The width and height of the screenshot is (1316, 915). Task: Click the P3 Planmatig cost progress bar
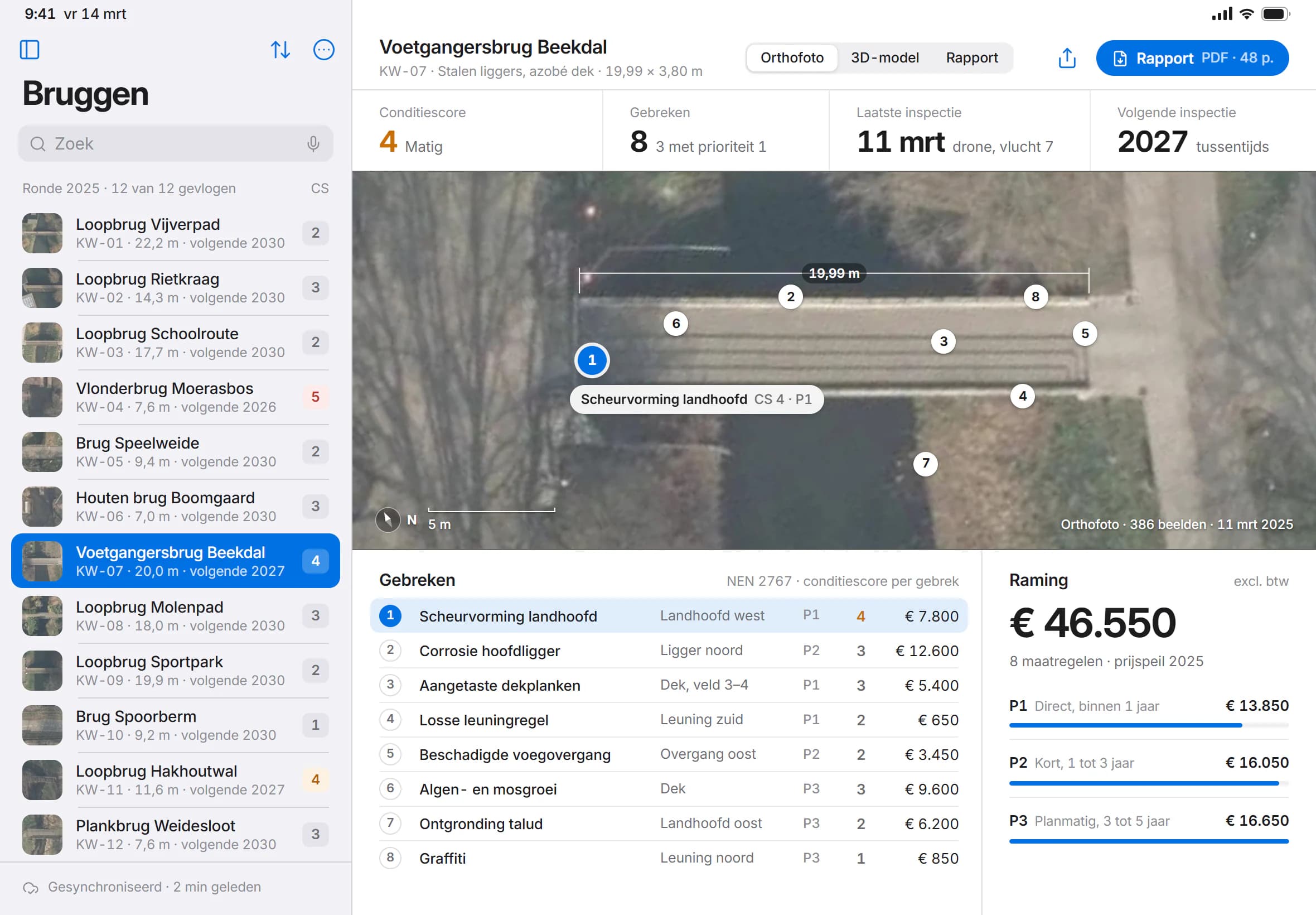(1149, 841)
